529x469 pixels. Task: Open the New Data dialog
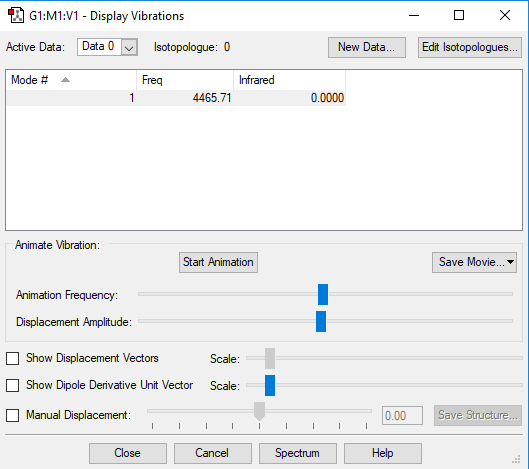tap(367, 47)
